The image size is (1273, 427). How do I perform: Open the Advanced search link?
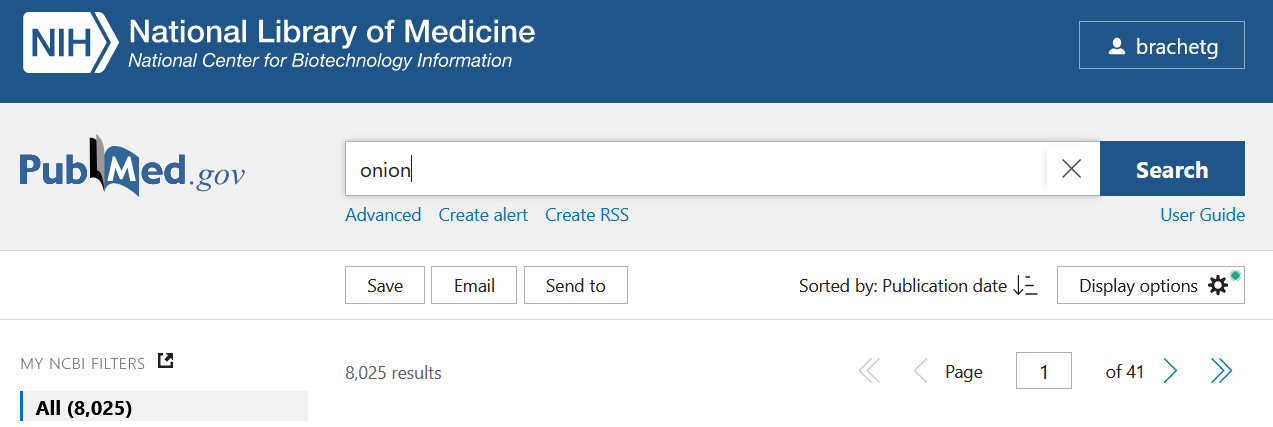pyautogui.click(x=383, y=215)
